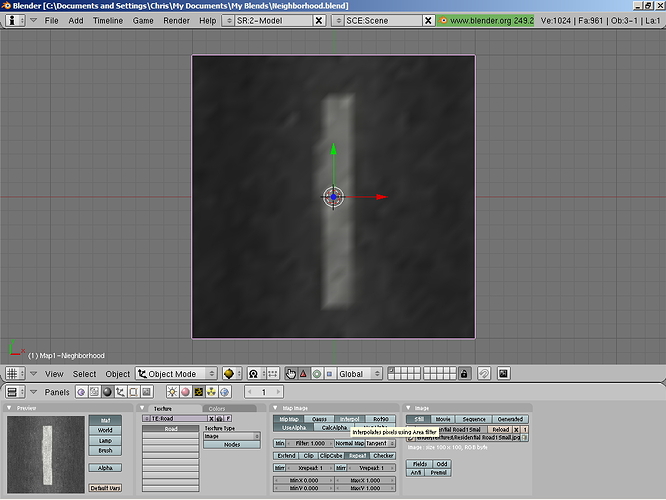Open the Add menu
The height and width of the screenshot is (500, 666).
pos(76,20)
